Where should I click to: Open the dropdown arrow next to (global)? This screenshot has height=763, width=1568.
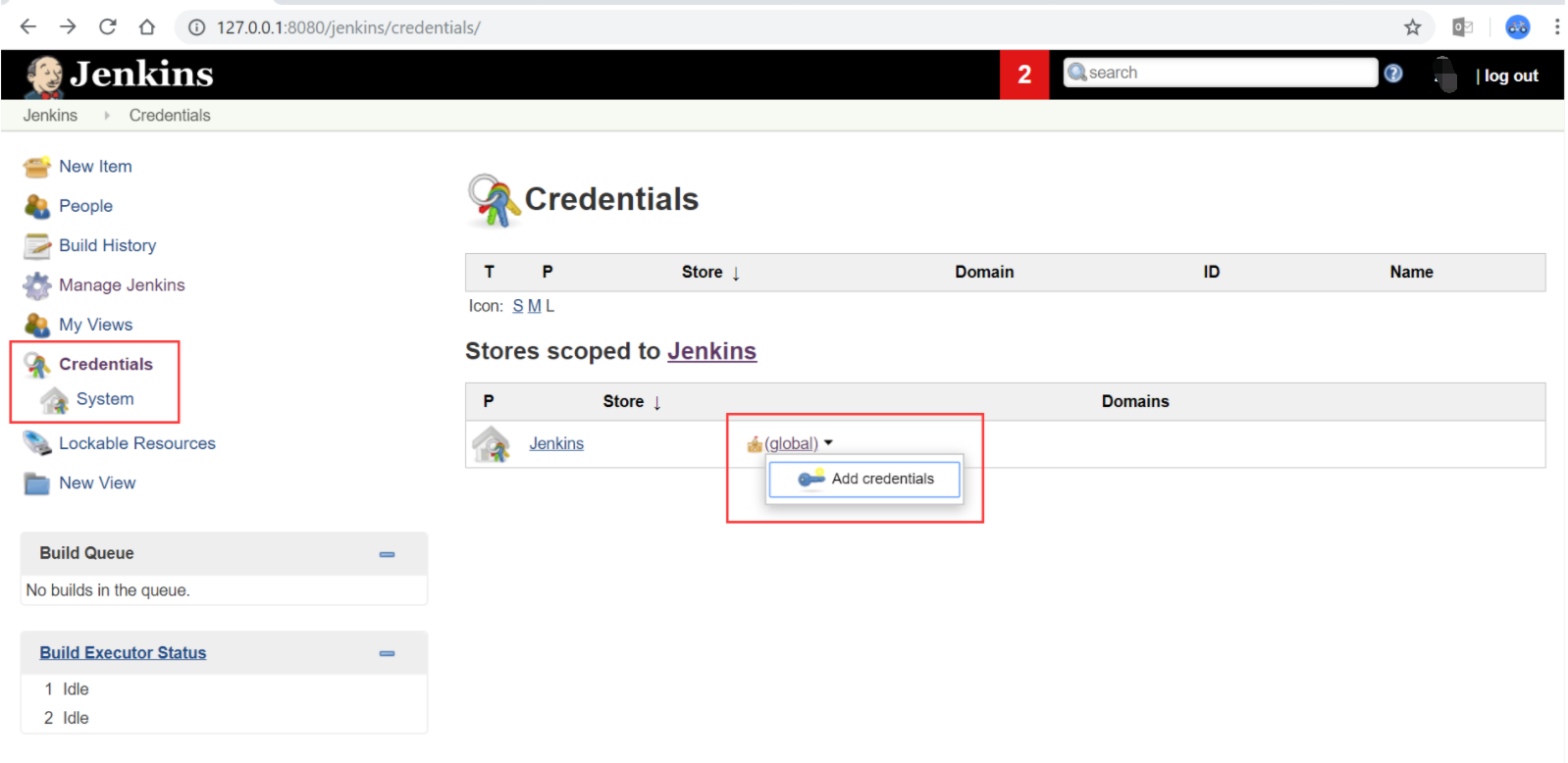(828, 443)
